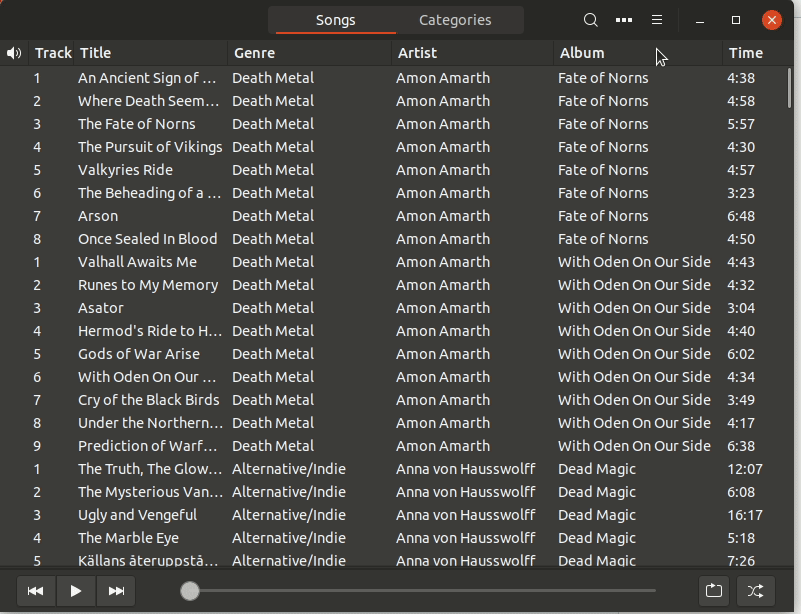This screenshot has width=801, height=614.
Task: Click time '3:04' for Asator
Action: click(x=741, y=308)
